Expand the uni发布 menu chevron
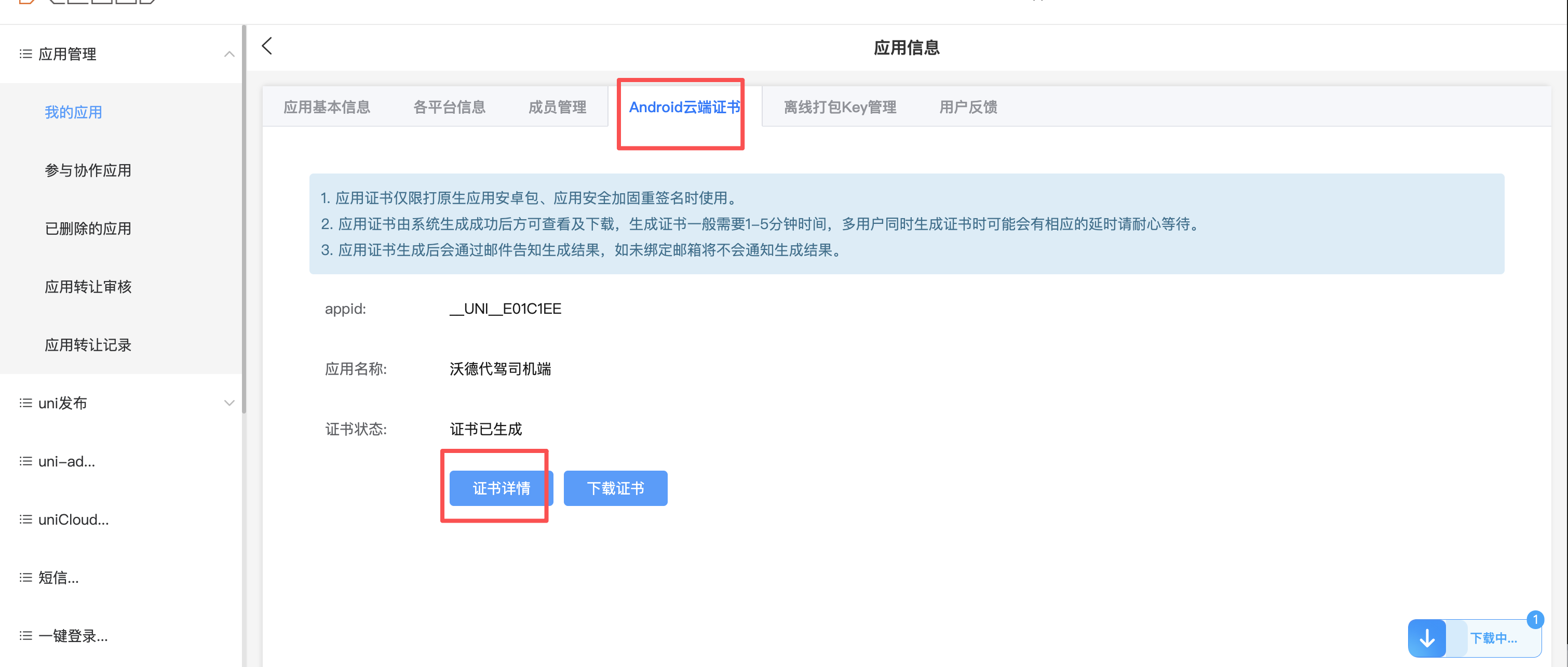 tap(229, 403)
